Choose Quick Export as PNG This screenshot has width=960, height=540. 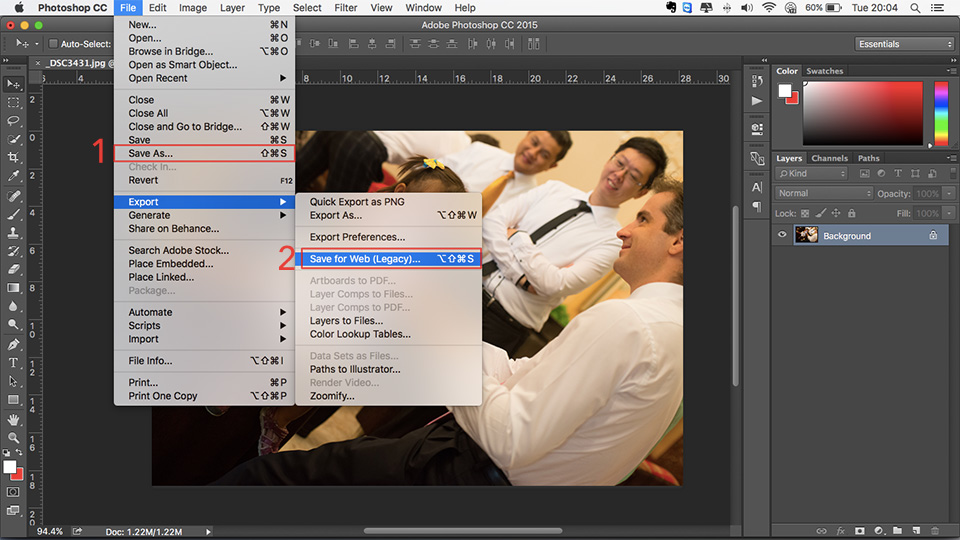point(389,201)
